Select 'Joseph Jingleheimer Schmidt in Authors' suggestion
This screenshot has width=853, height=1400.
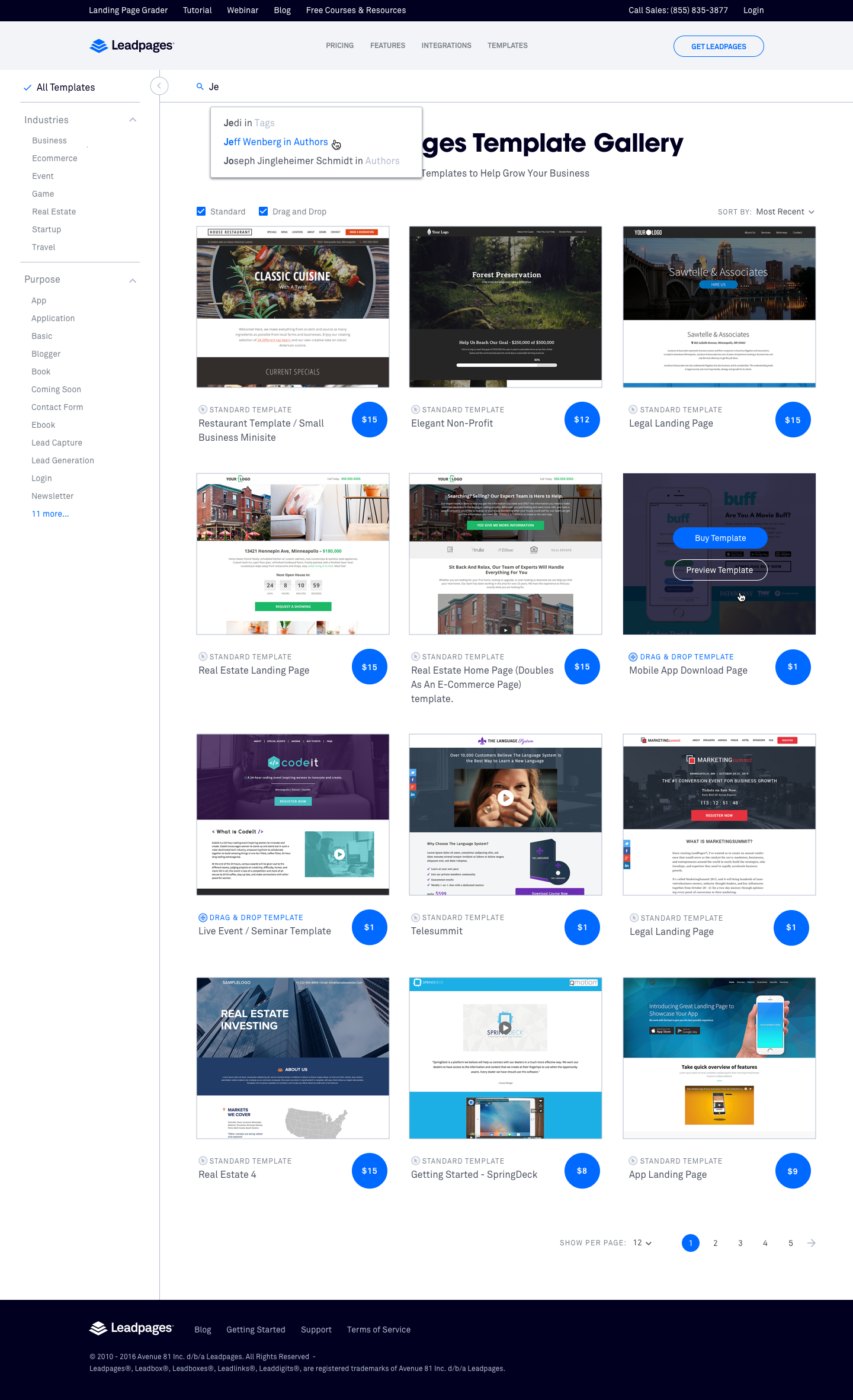pos(312,161)
